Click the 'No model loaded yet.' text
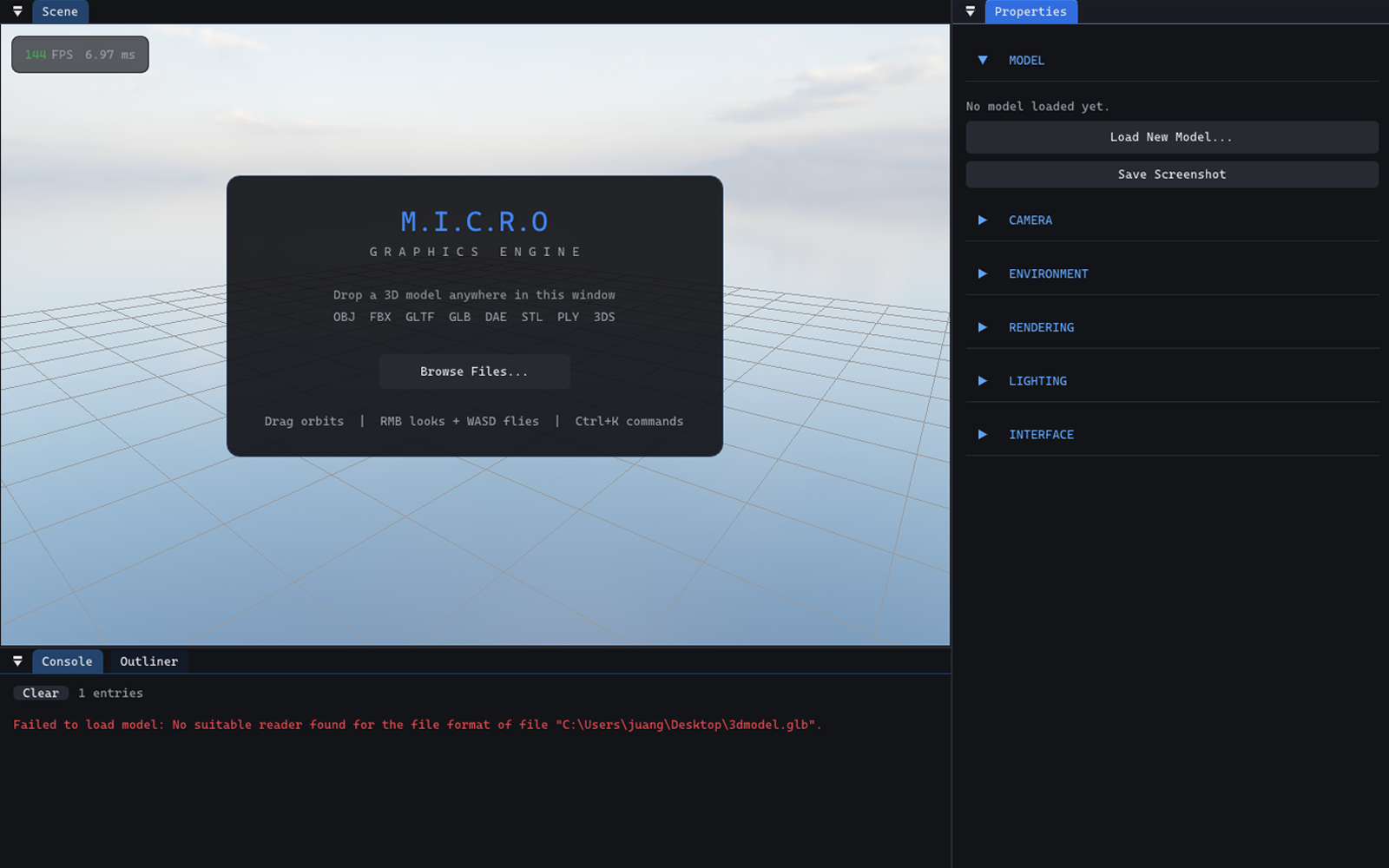Image resolution: width=1389 pixels, height=868 pixels. (x=1037, y=107)
